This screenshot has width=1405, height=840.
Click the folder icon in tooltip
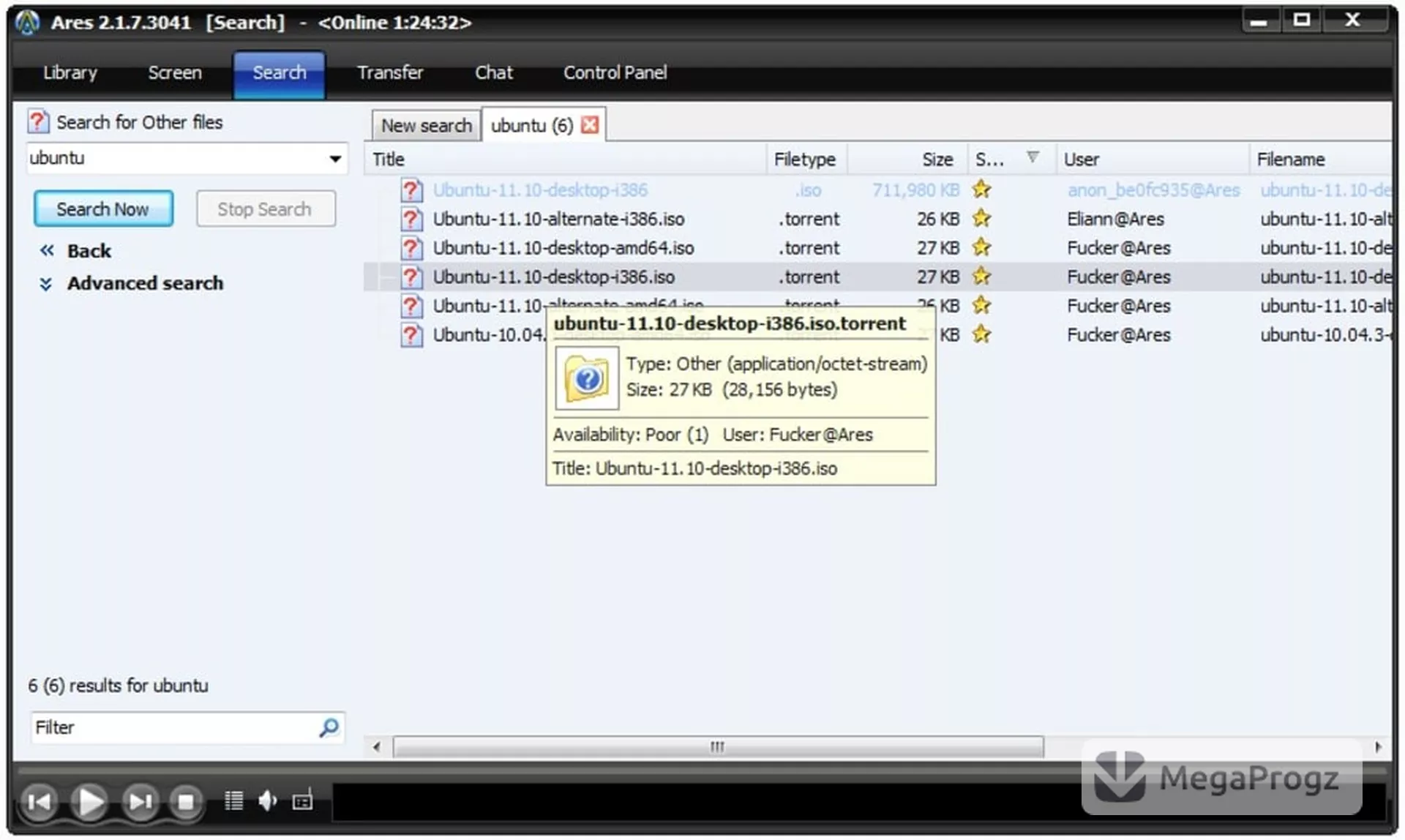[587, 378]
